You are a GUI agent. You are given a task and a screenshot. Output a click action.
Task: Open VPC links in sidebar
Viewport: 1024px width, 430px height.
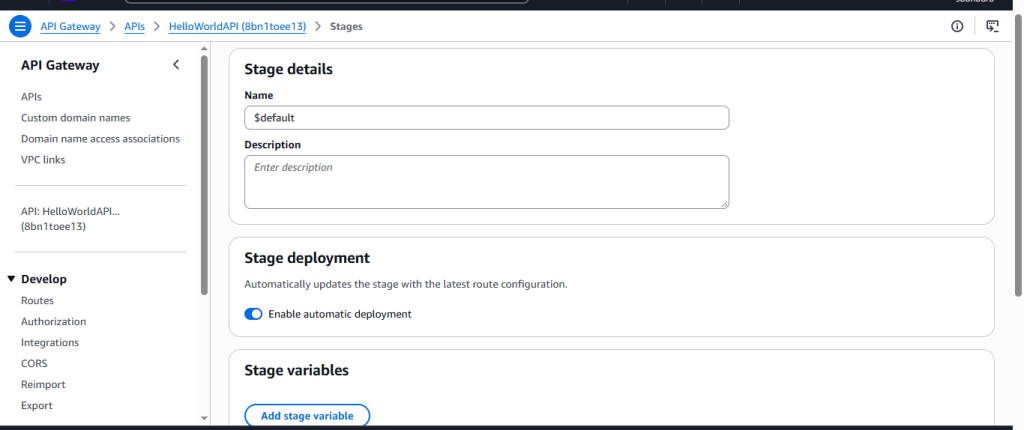point(43,159)
